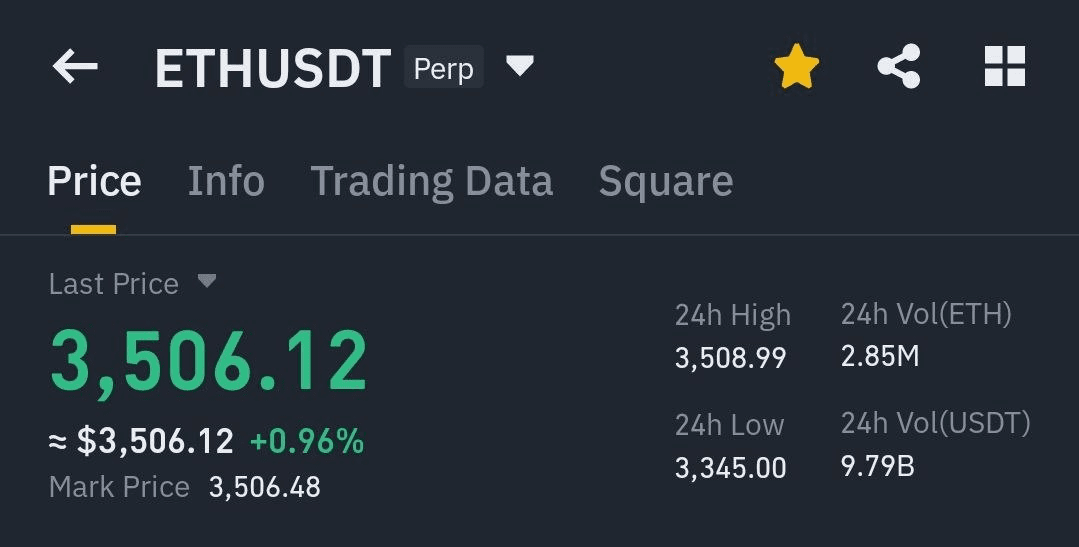The image size is (1079, 547).
Task: Open the Trading Data tab
Action: point(431,182)
